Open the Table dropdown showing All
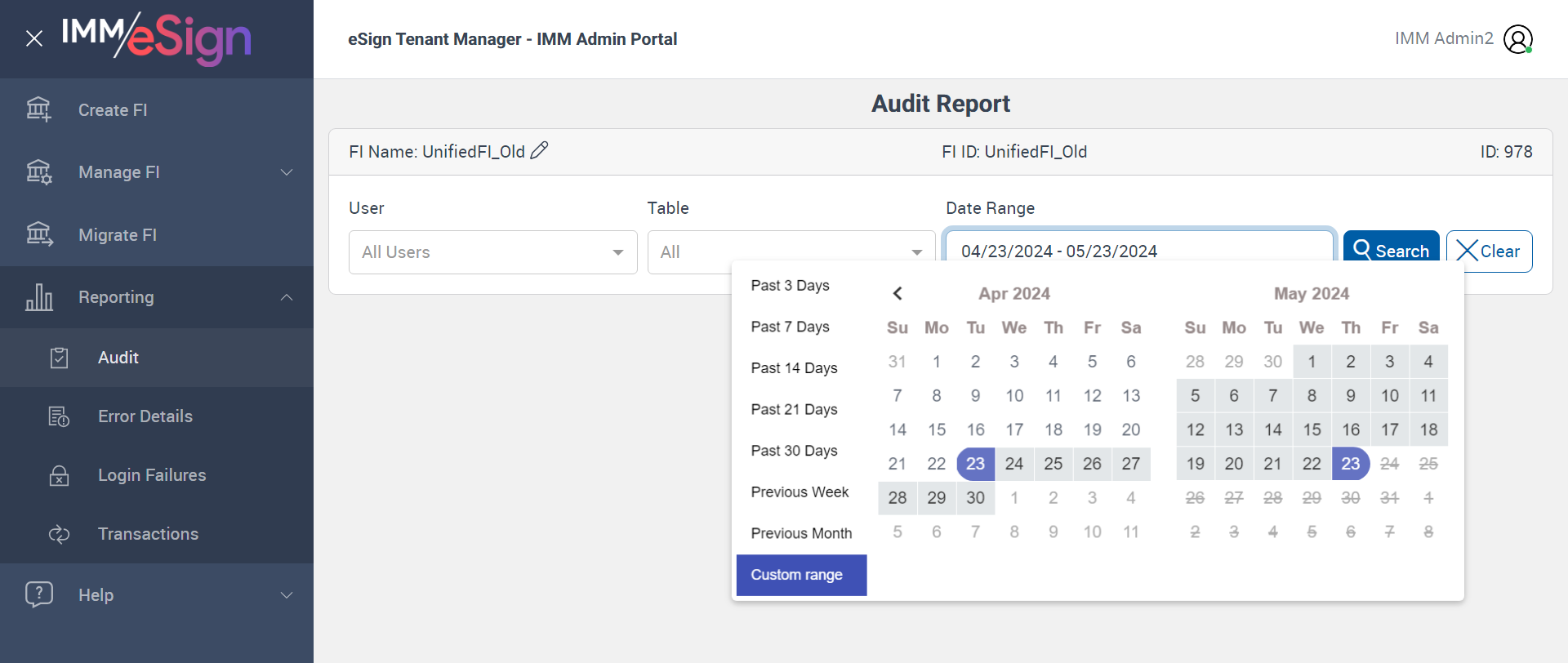1568x663 pixels. pyautogui.click(x=791, y=252)
